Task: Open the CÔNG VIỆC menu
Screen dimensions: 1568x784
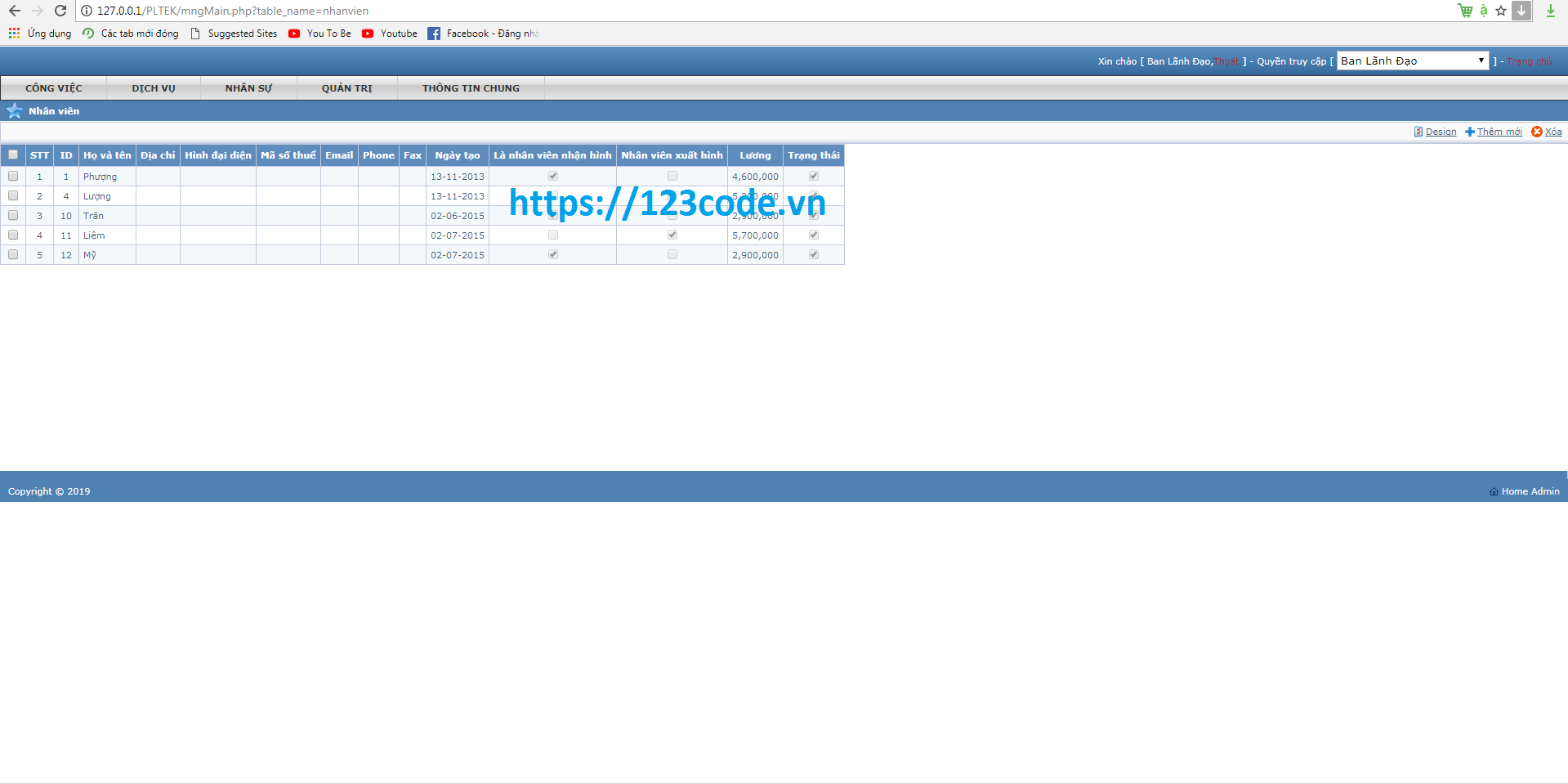Action: (54, 88)
